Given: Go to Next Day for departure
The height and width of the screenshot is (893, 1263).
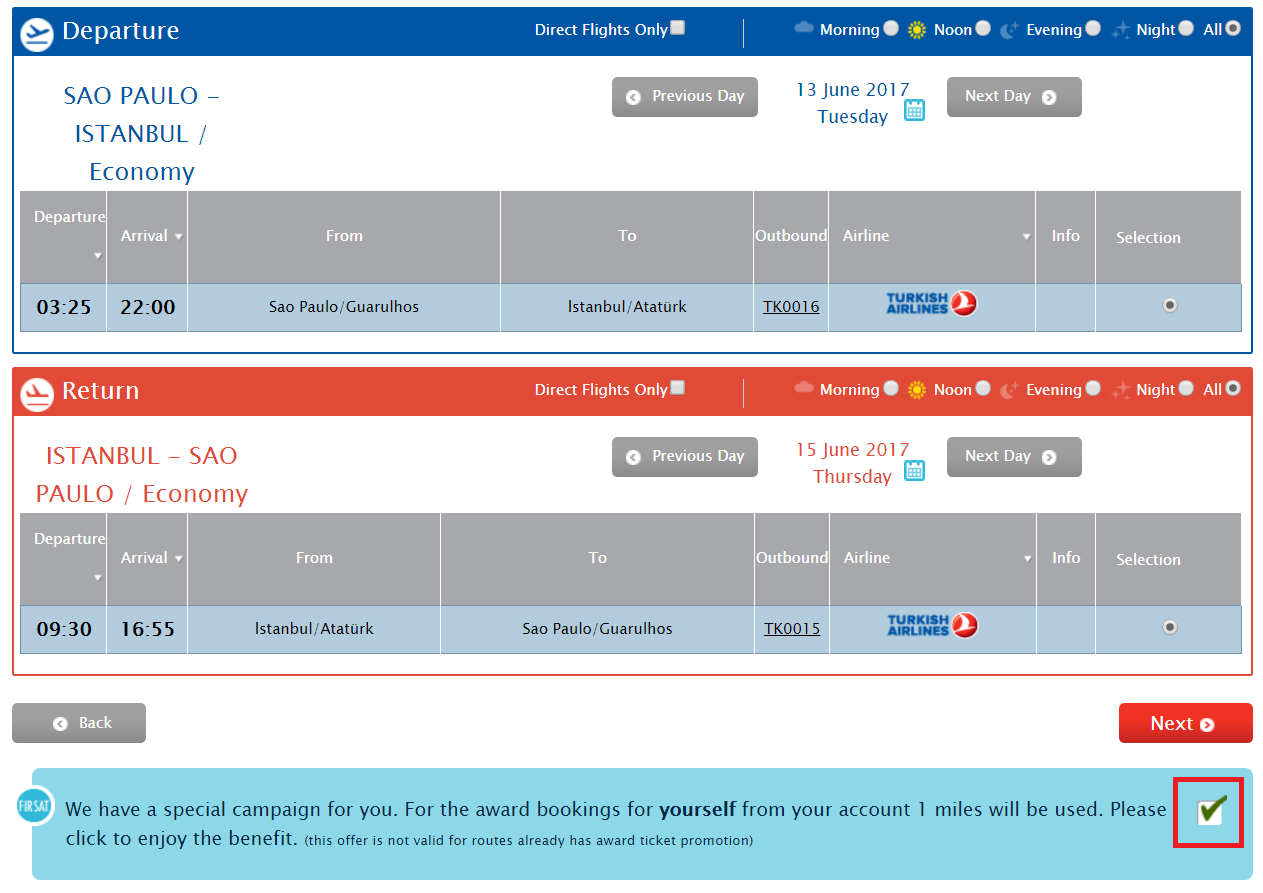Looking at the screenshot, I should point(1014,97).
